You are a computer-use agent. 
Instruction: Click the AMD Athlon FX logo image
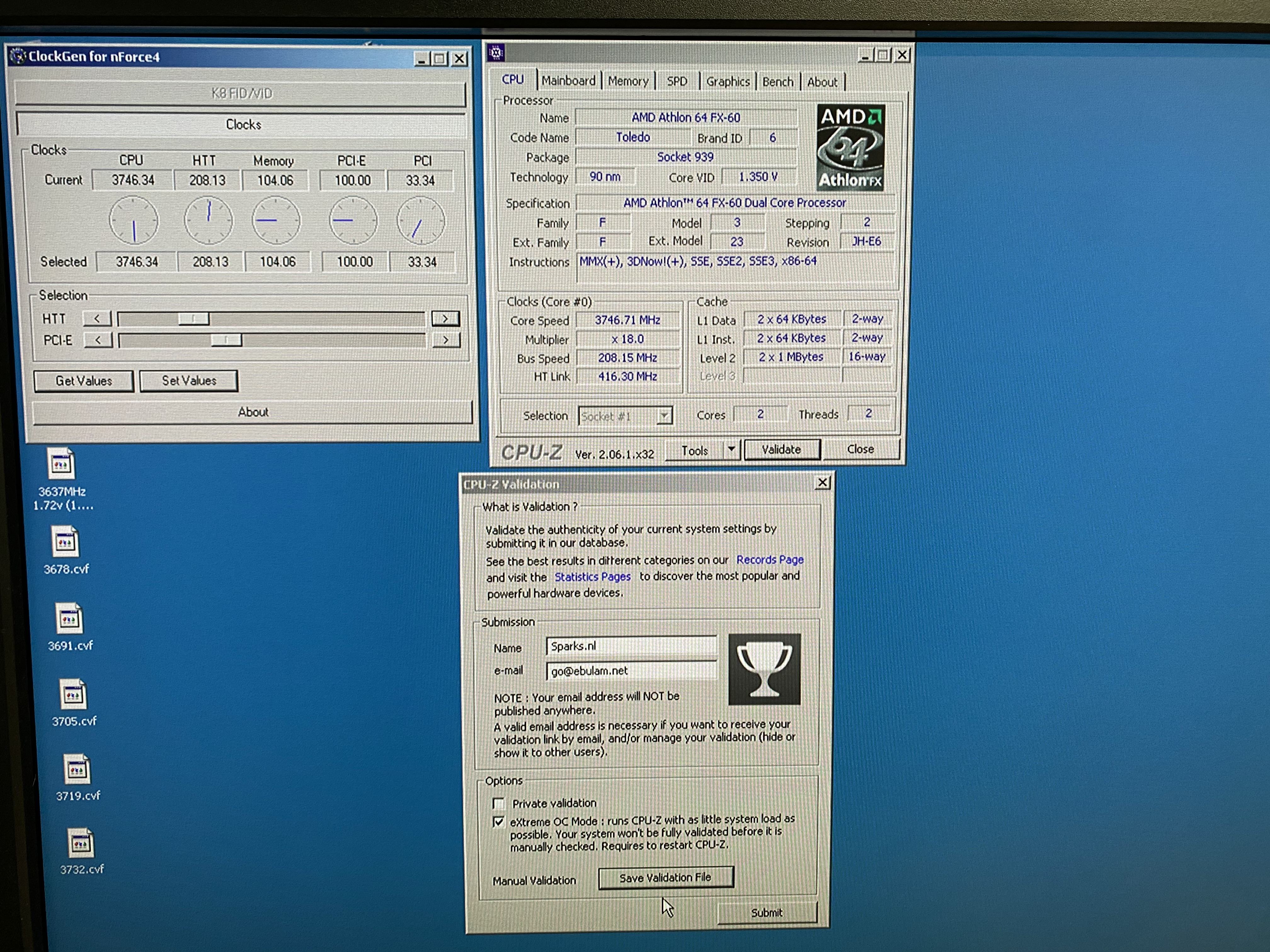coord(850,147)
